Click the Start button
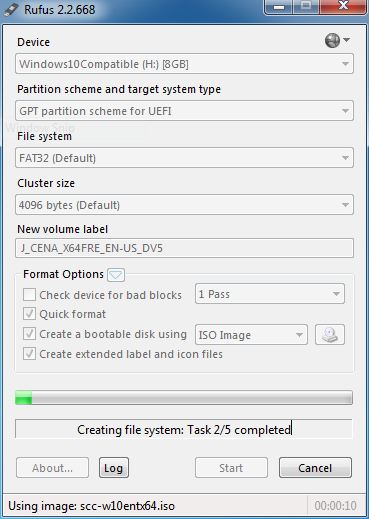Screen dimensions: 369x519 (x=231, y=468)
